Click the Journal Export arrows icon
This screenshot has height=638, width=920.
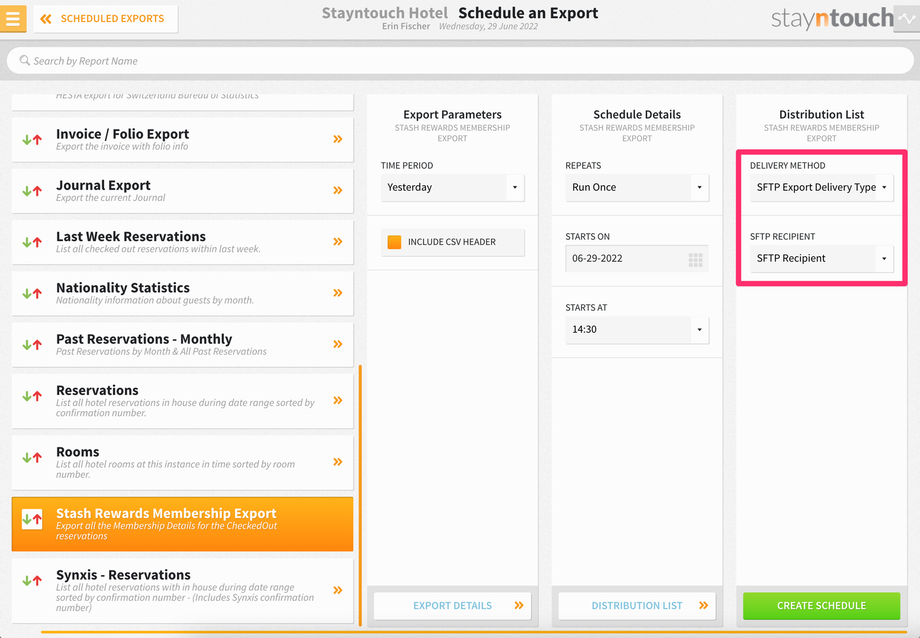click(x=32, y=191)
